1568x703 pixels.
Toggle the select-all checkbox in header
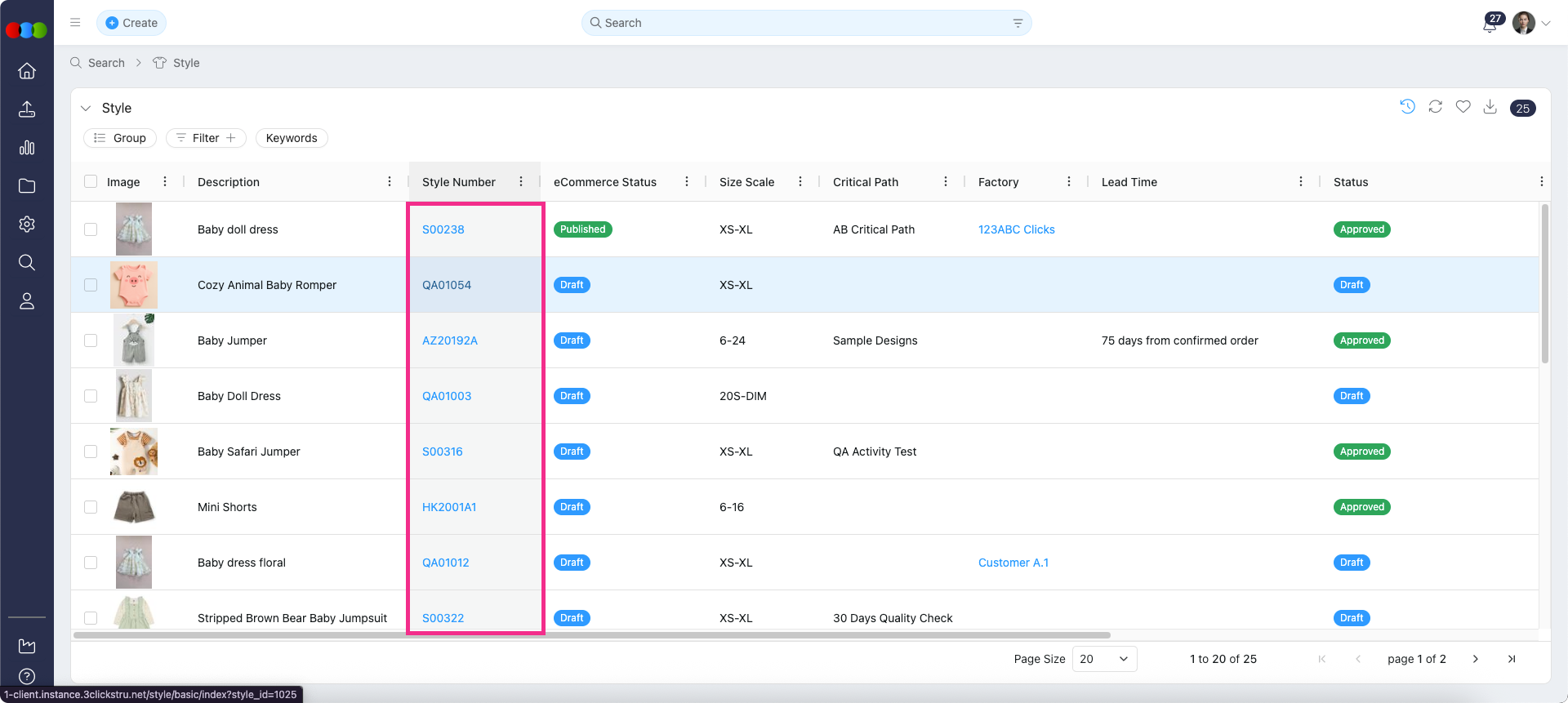coord(91,182)
